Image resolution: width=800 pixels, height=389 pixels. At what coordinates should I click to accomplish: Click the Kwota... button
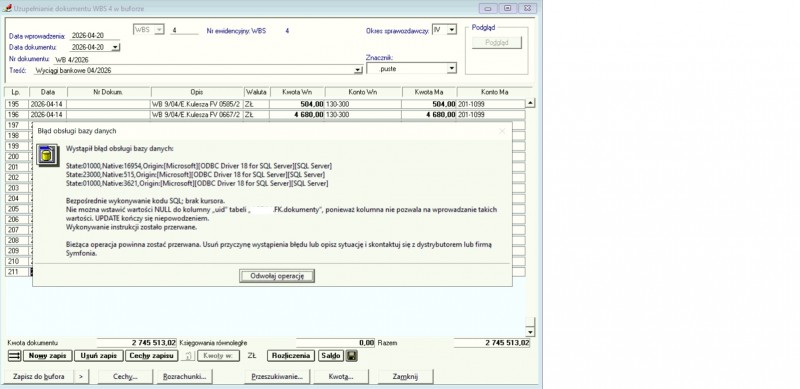point(340,377)
